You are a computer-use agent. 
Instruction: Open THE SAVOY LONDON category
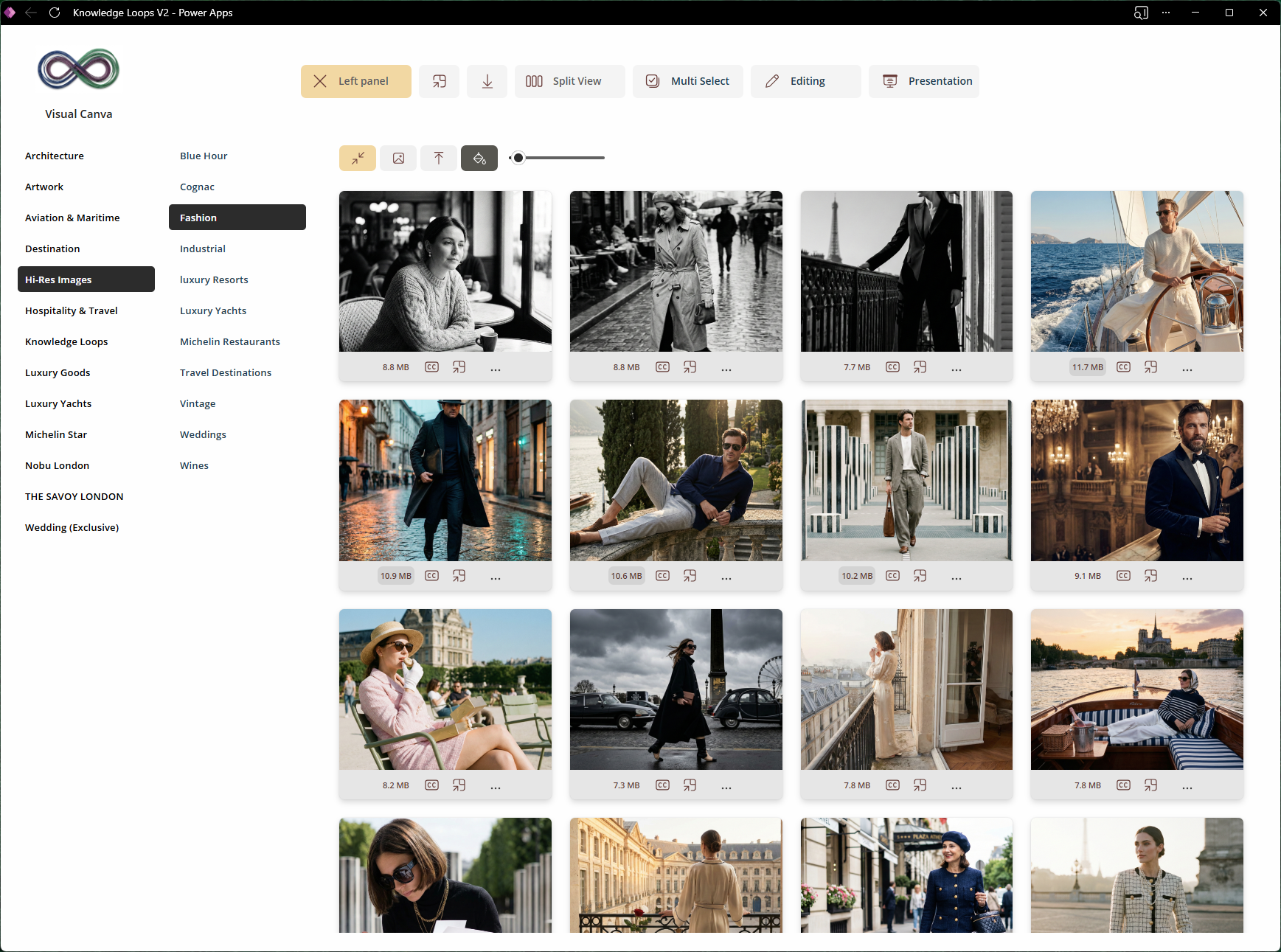74,496
